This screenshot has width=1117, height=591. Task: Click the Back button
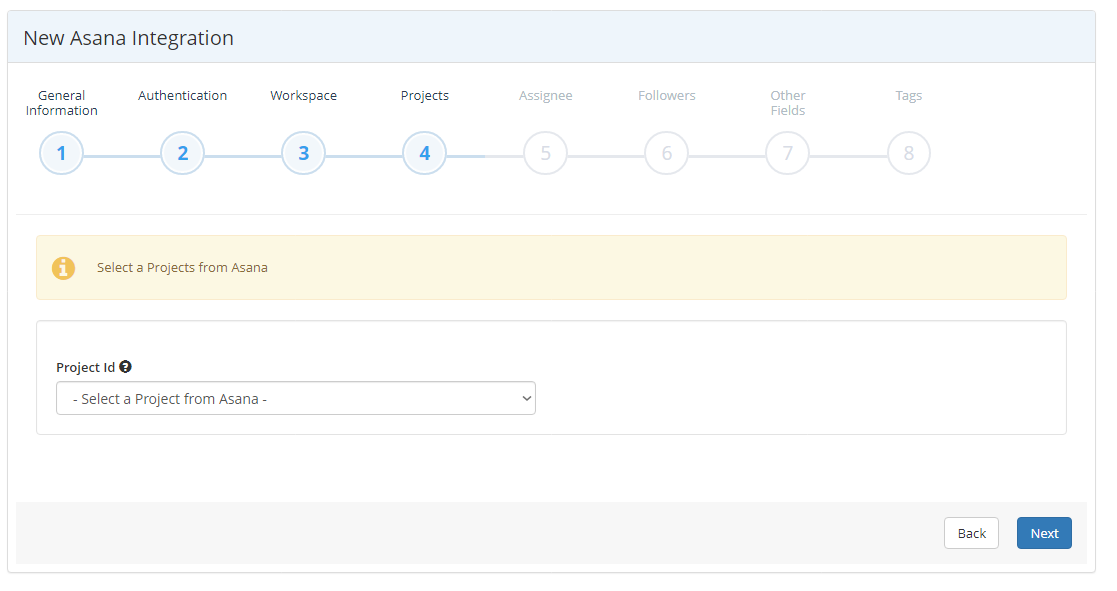(x=971, y=533)
